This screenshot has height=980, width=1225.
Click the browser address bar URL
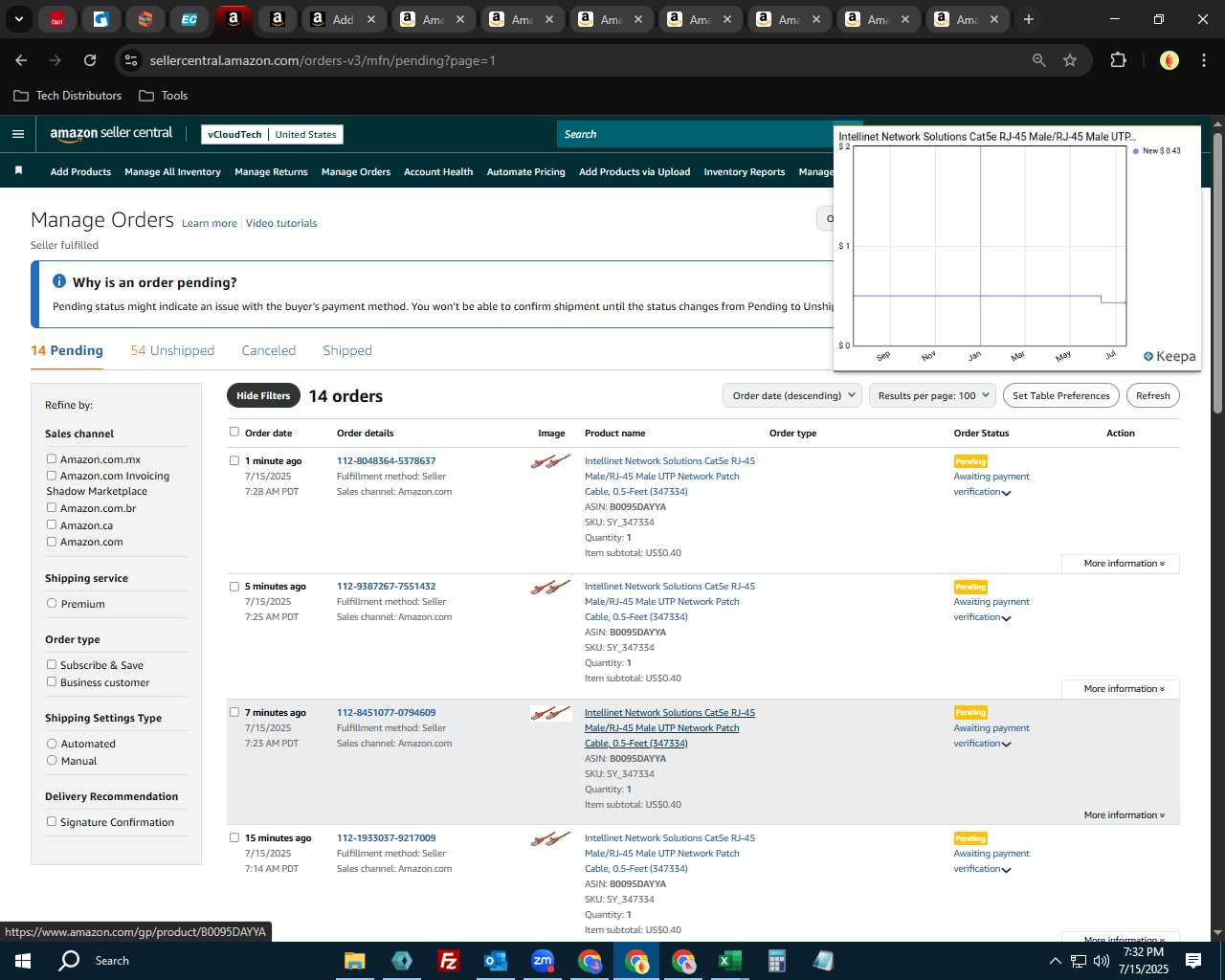(323, 60)
